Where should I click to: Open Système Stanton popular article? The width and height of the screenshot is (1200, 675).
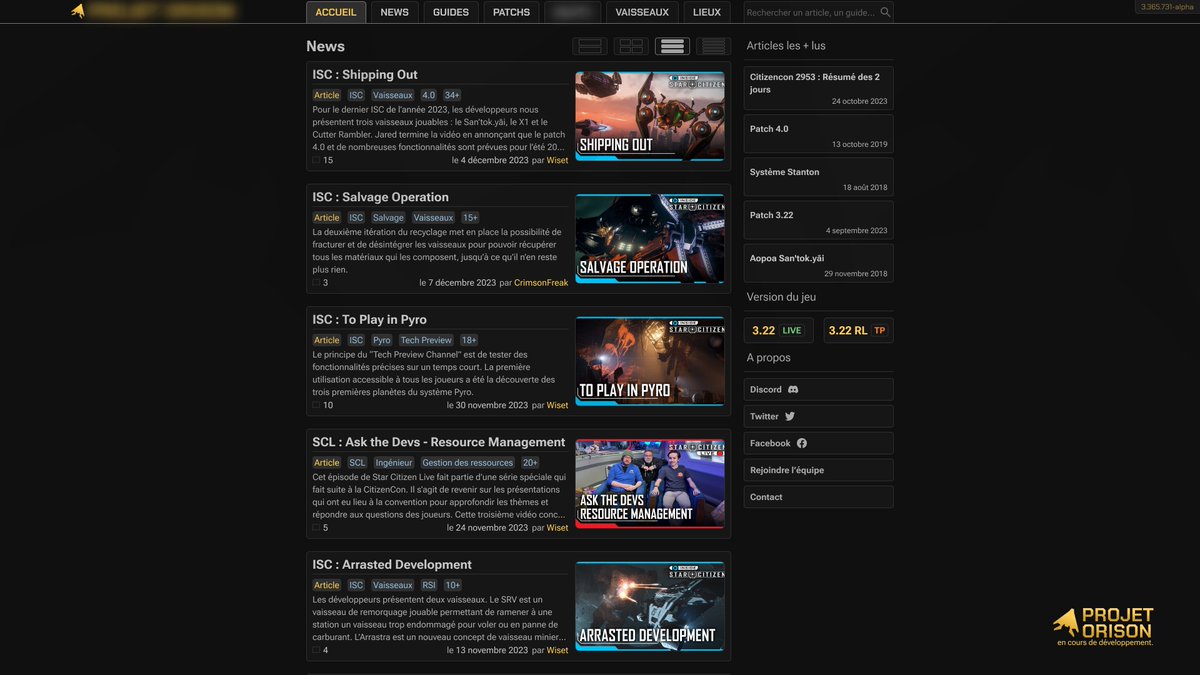pyautogui.click(x=818, y=178)
